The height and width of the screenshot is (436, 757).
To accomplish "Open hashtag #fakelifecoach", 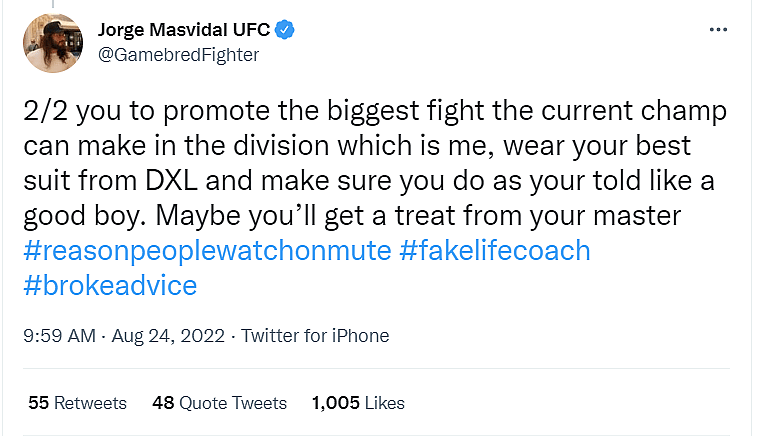I will (x=494, y=250).
